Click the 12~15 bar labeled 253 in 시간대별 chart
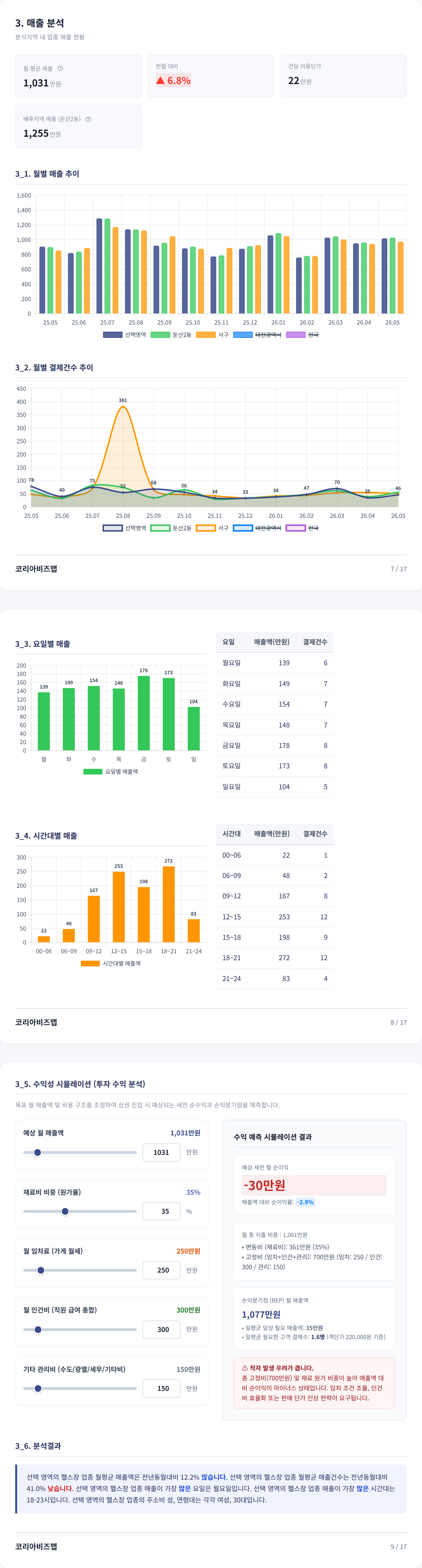The image size is (422, 1568). [x=119, y=907]
